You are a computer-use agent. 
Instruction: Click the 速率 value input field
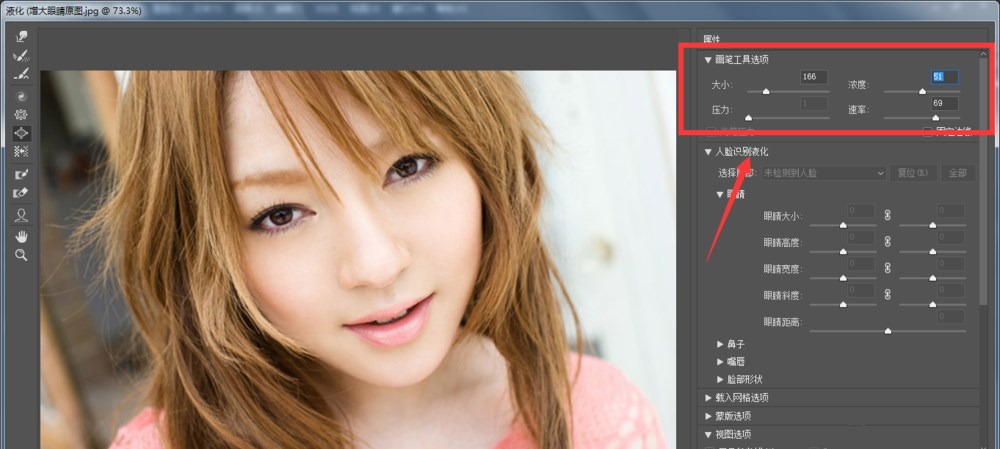(x=943, y=103)
